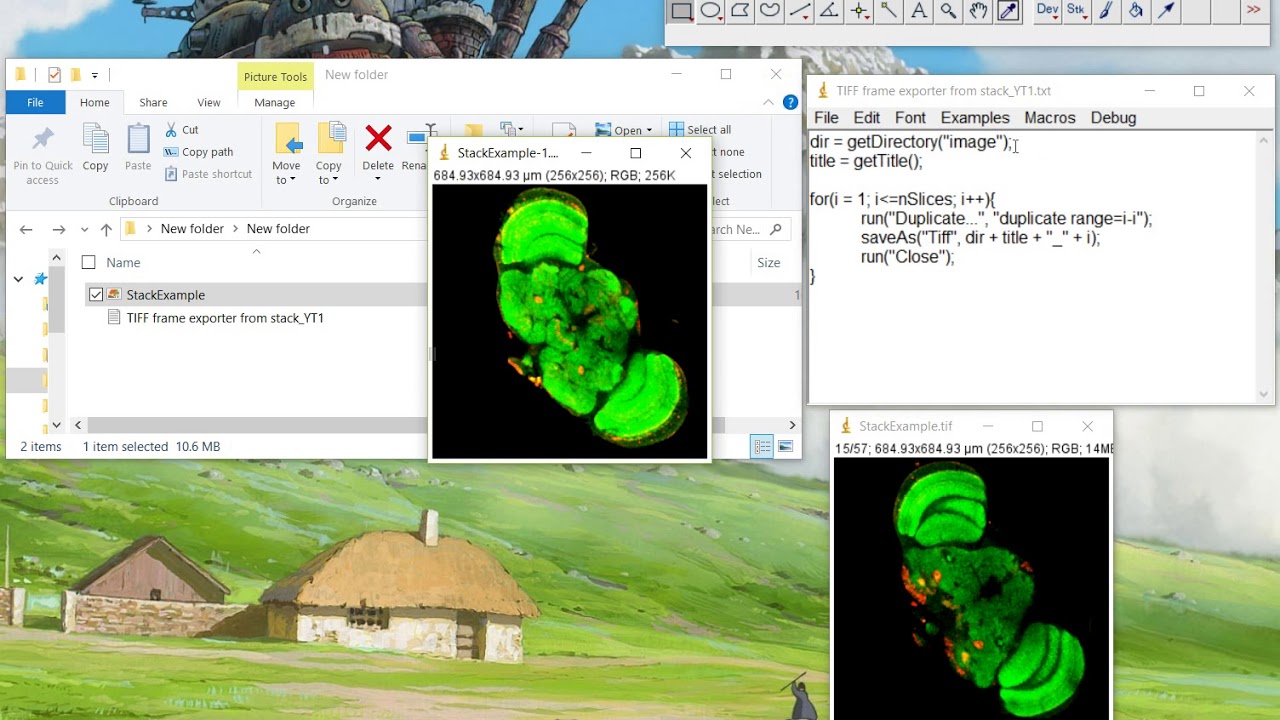Image resolution: width=1280 pixels, height=720 pixels.
Task: Select the Color picker eyedropper tool
Action: point(1008,11)
